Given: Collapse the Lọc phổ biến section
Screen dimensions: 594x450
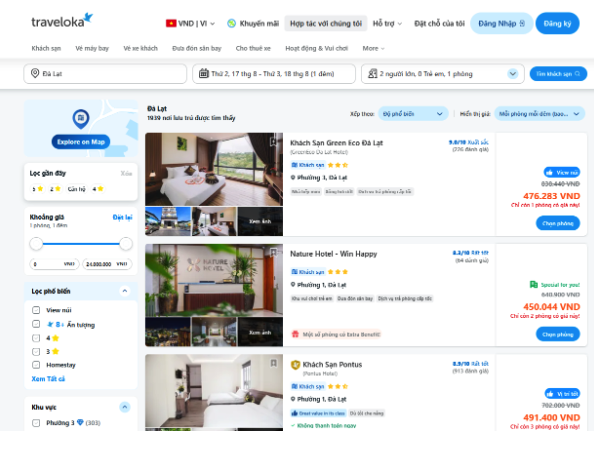Looking at the screenshot, I should click(125, 291).
